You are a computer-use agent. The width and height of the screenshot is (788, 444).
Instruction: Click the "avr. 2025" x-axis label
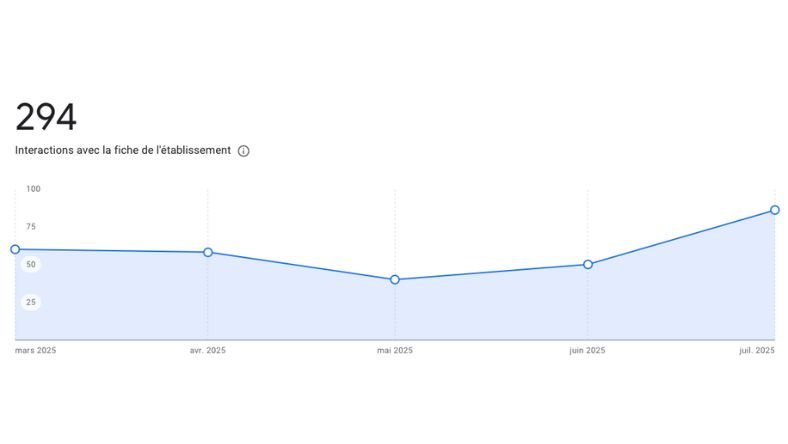[x=208, y=351]
